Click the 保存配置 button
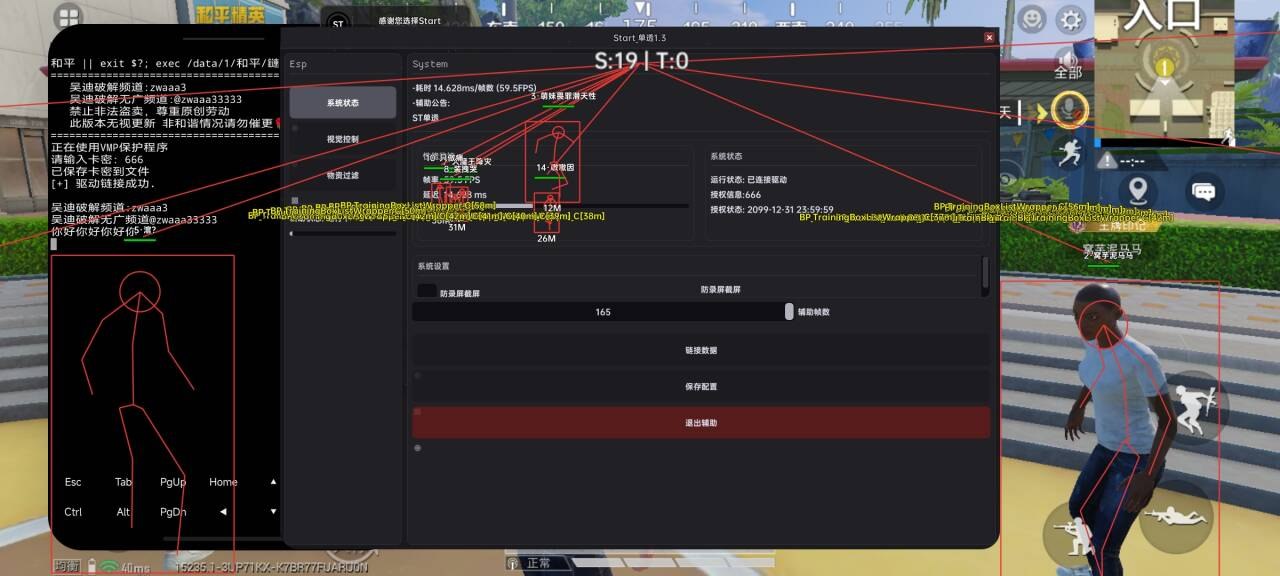 click(x=701, y=386)
